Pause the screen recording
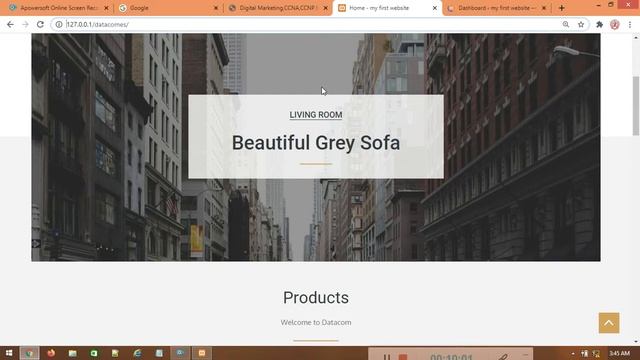This screenshot has height=360, width=640. pyautogui.click(x=387, y=357)
